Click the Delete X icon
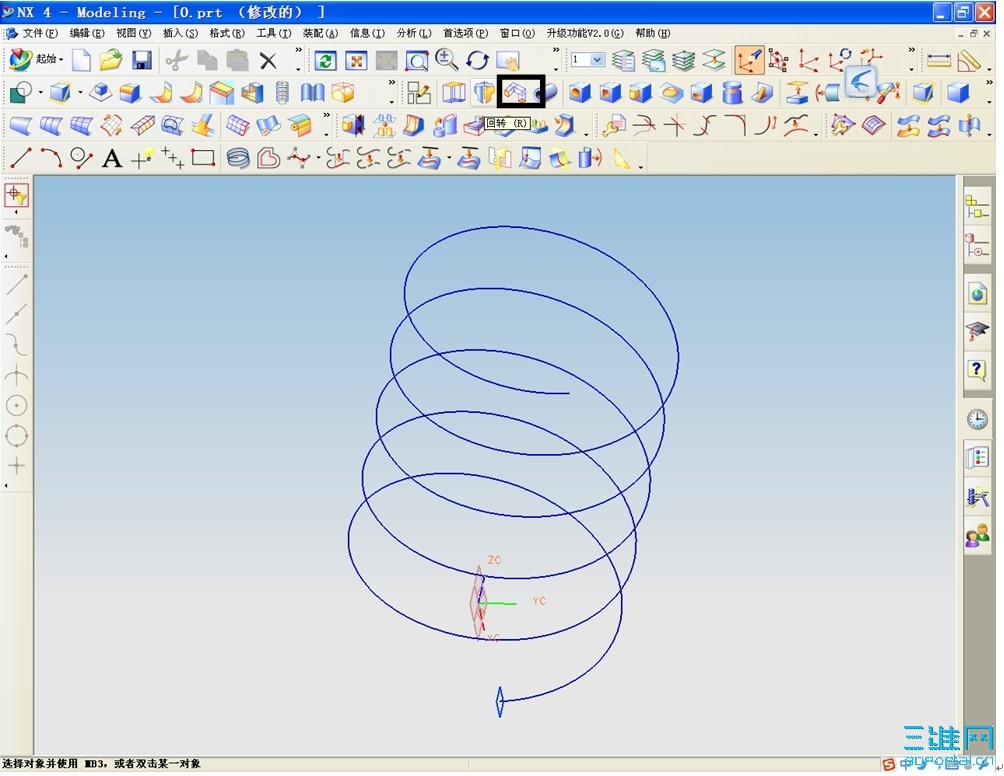This screenshot has height=776, width=1004. coord(268,61)
